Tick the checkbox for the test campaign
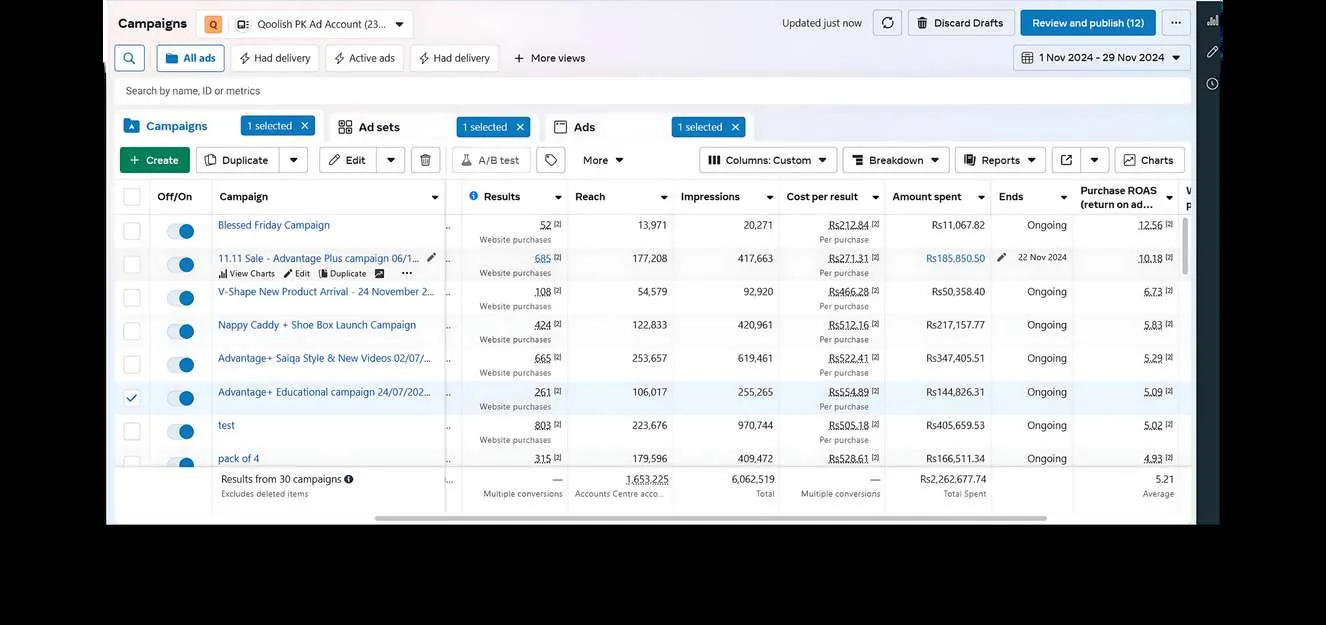The height and width of the screenshot is (625, 1326). (132, 431)
